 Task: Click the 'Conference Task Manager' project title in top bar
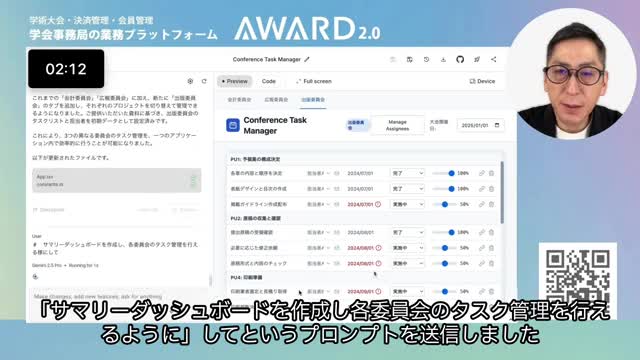point(267,59)
